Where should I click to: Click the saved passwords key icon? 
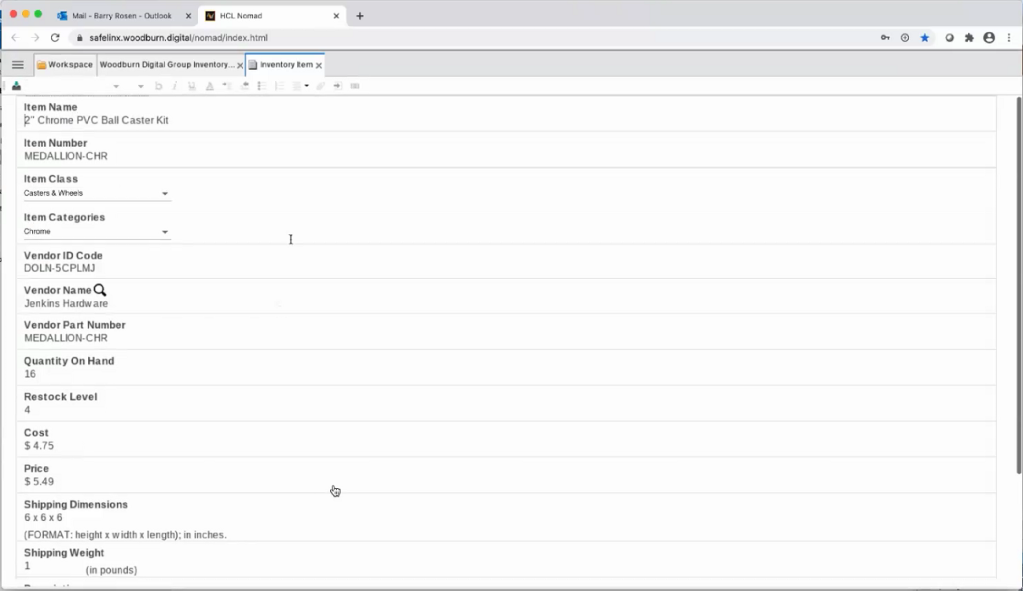tap(884, 38)
